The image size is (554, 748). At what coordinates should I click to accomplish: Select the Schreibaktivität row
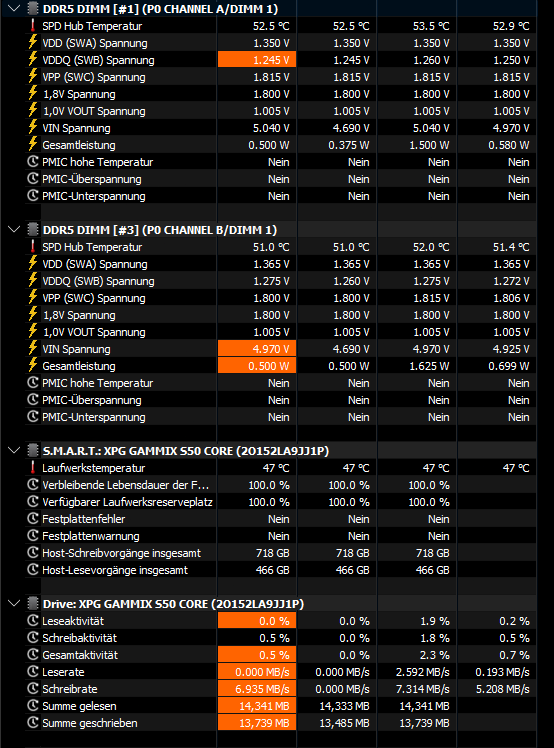pyautogui.click(x=281, y=638)
